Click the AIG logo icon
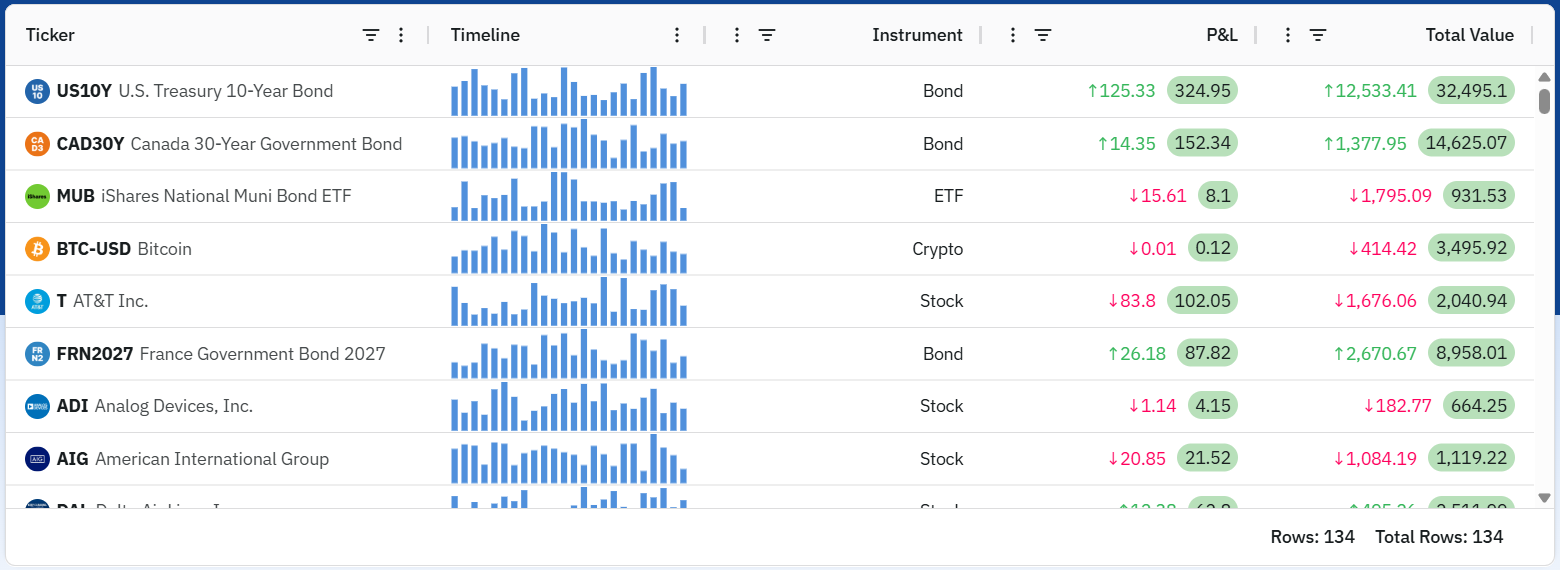This screenshot has width=1560, height=570. coord(37,459)
